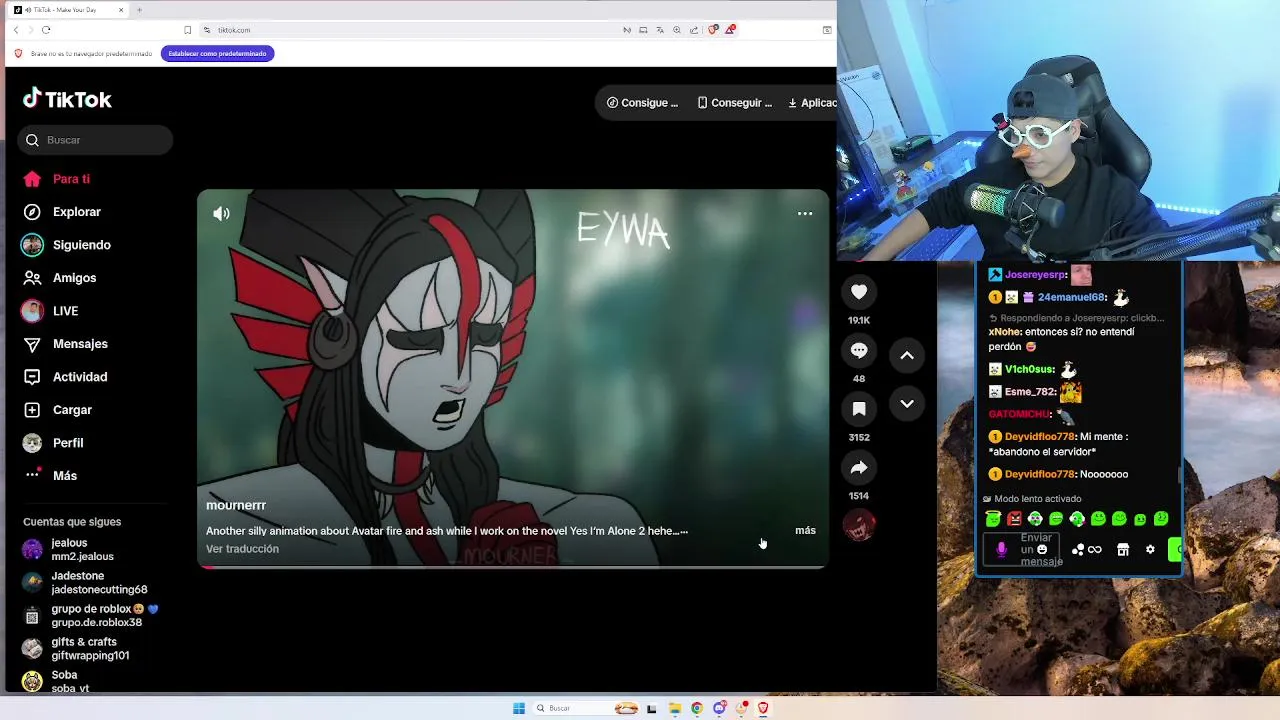The width and height of the screenshot is (1280, 720).
Task: Reload the page with the refresh icon
Action: click(x=46, y=30)
